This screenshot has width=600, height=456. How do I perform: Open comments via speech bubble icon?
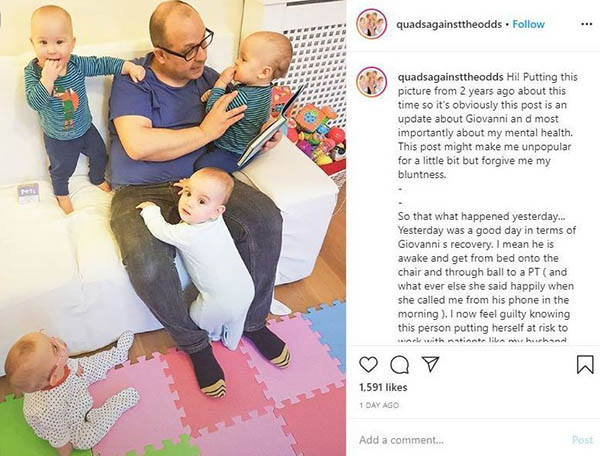(x=399, y=365)
